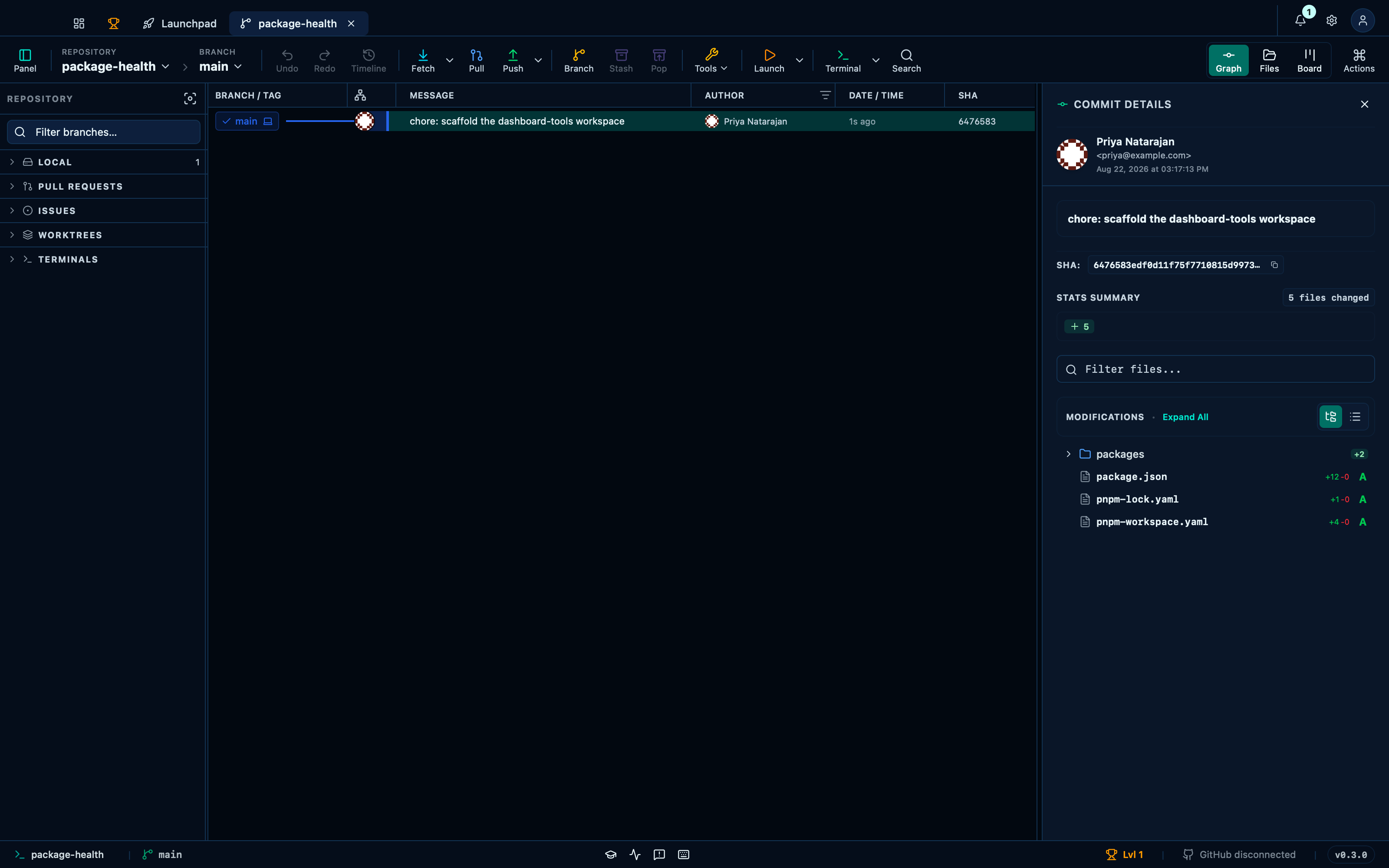Switch to Board view
Image resolution: width=1389 pixels, height=868 pixels.
(x=1309, y=60)
